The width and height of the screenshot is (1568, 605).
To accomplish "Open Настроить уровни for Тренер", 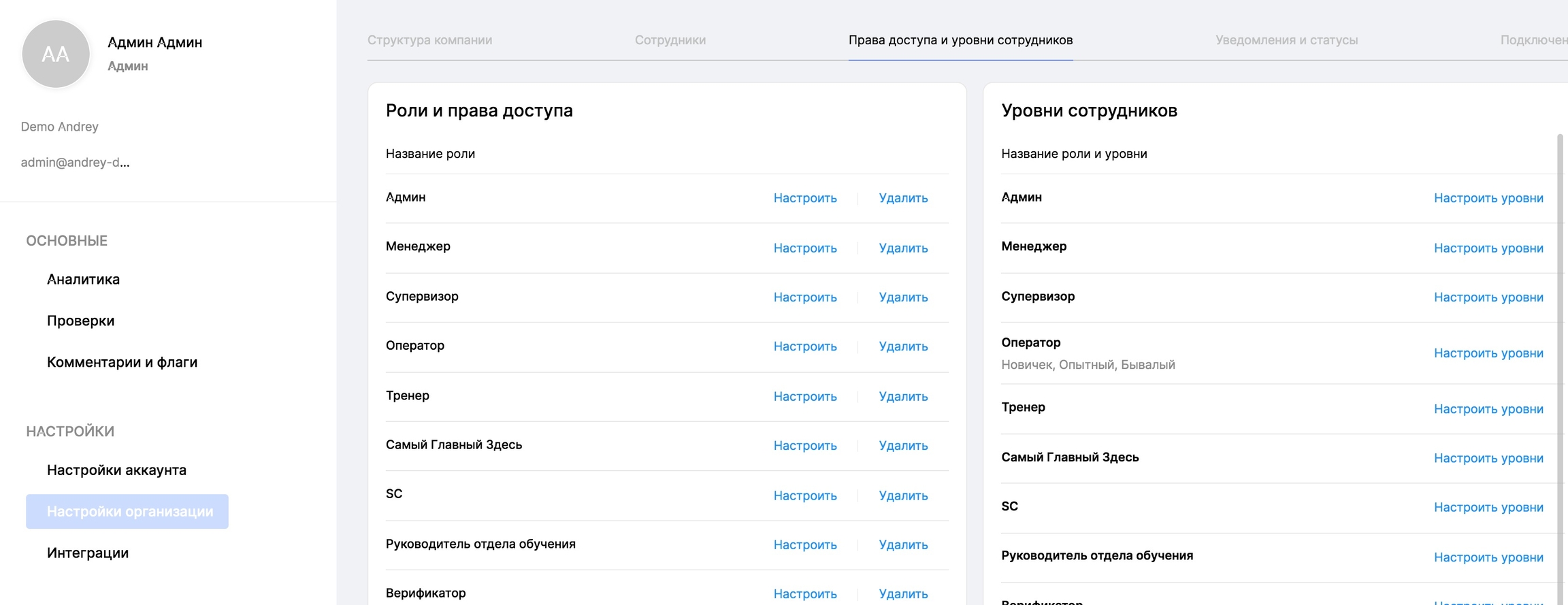I will click(x=1488, y=409).
